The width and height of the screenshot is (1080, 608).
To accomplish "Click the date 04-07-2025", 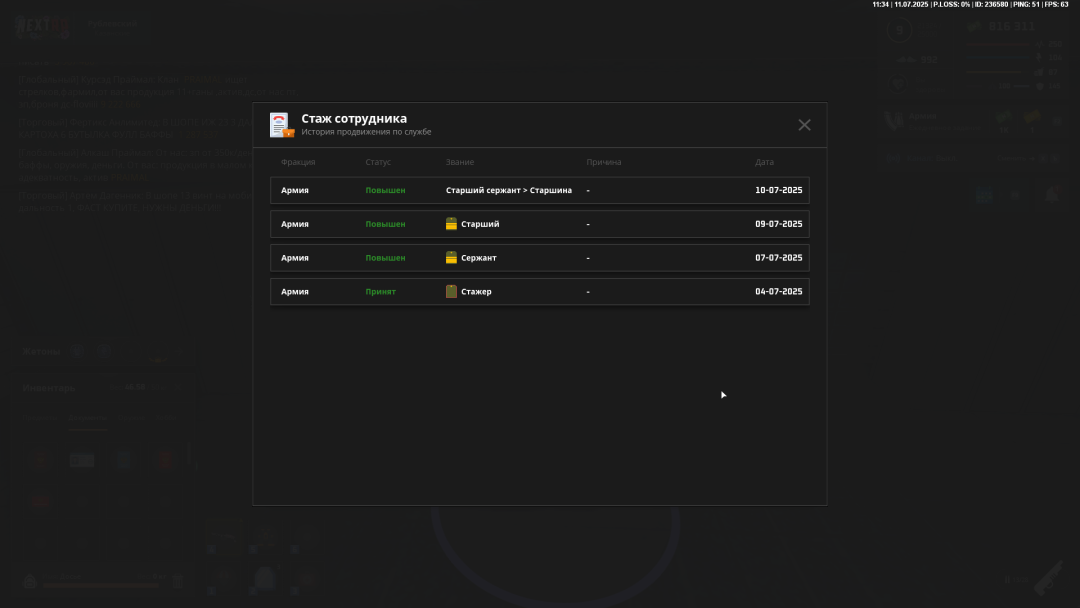I will pyautogui.click(x=778, y=291).
